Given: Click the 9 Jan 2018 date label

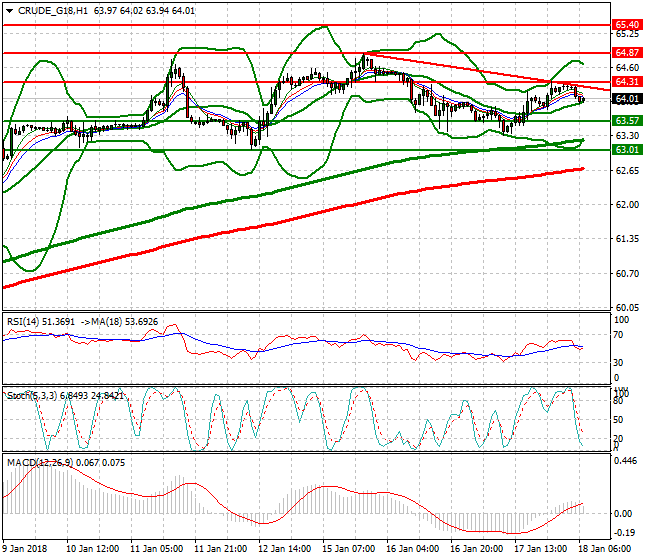Looking at the screenshot, I should pyautogui.click(x=25, y=549).
